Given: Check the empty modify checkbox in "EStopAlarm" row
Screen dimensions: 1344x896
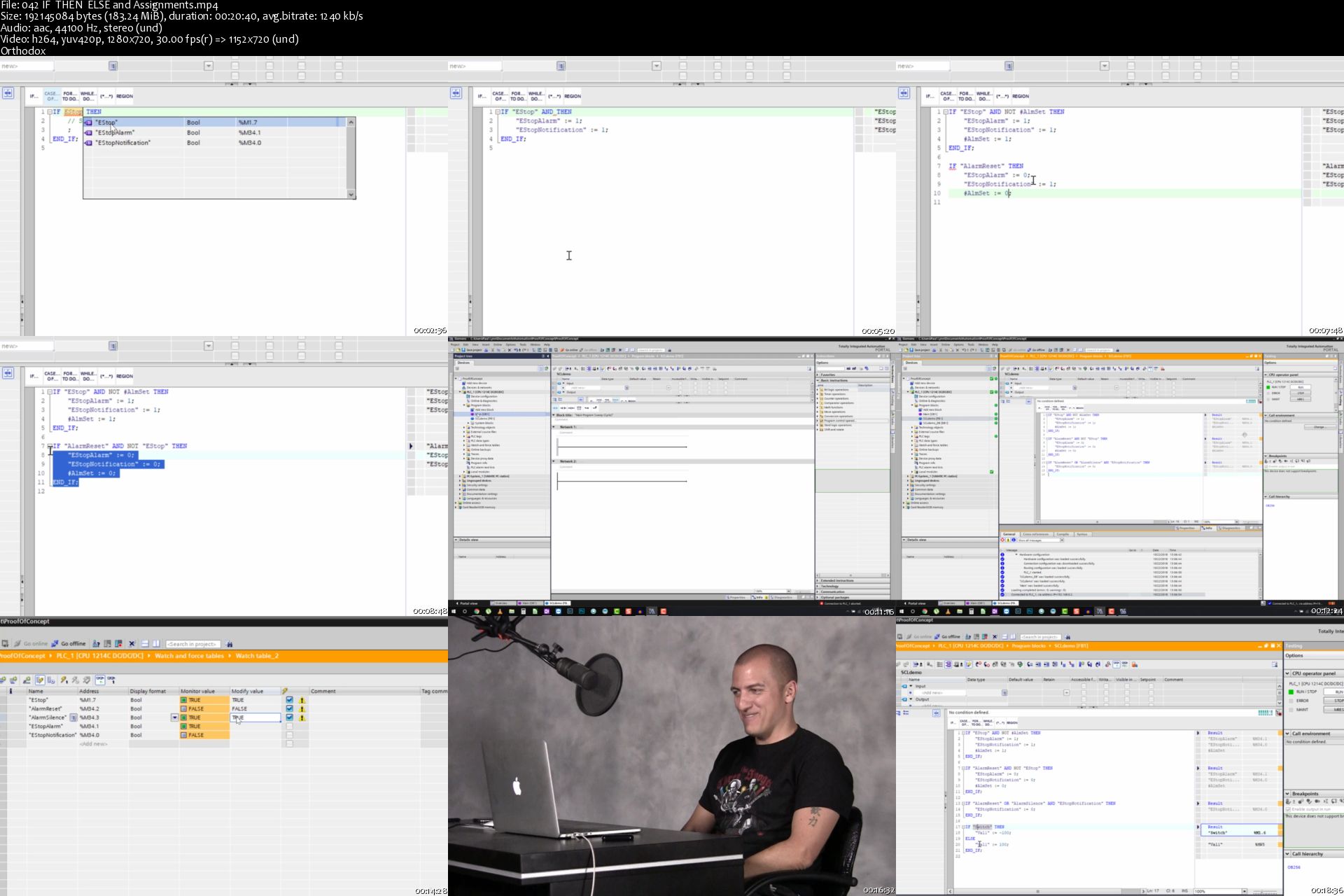Looking at the screenshot, I should [x=289, y=727].
